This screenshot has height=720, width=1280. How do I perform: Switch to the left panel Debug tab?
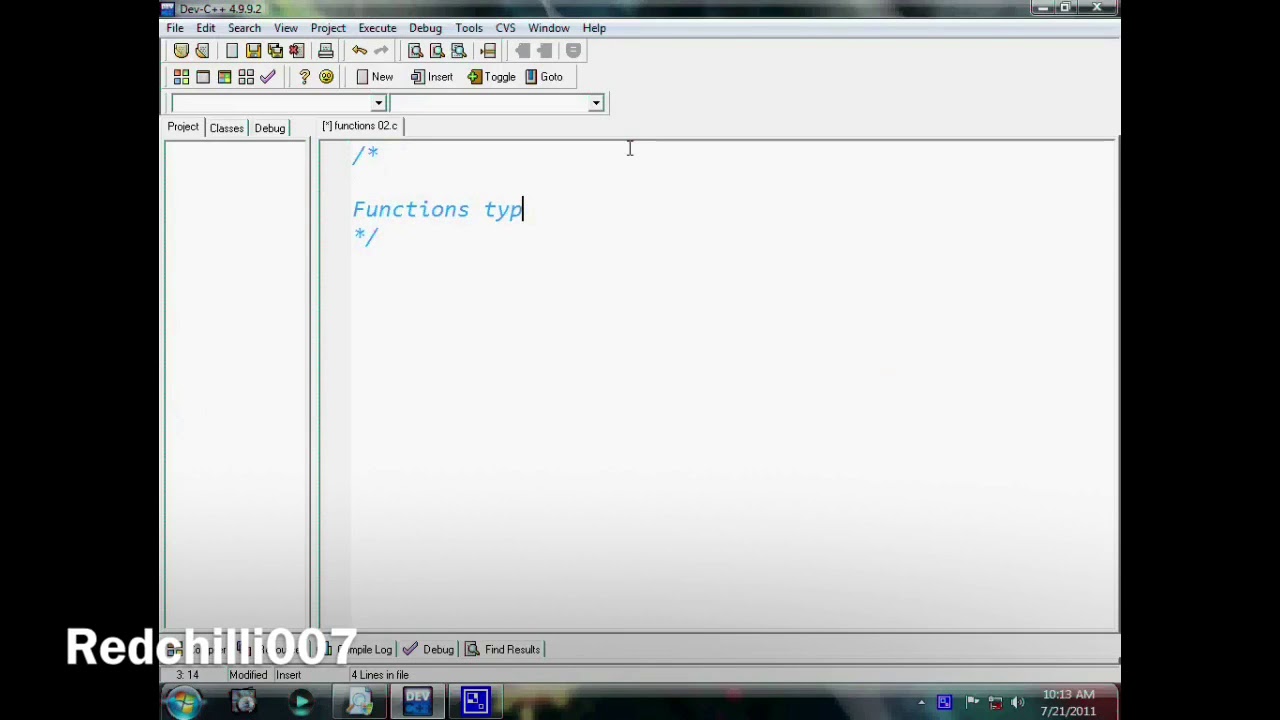click(x=269, y=128)
